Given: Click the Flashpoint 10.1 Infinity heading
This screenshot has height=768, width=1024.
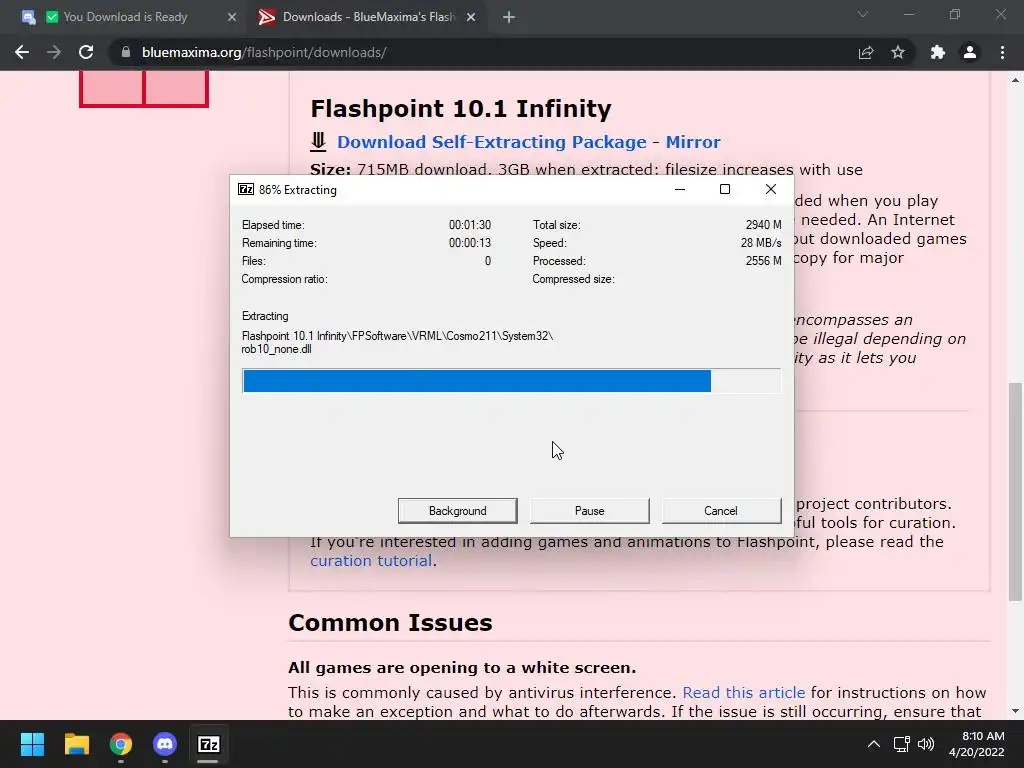Looking at the screenshot, I should click(x=461, y=108).
